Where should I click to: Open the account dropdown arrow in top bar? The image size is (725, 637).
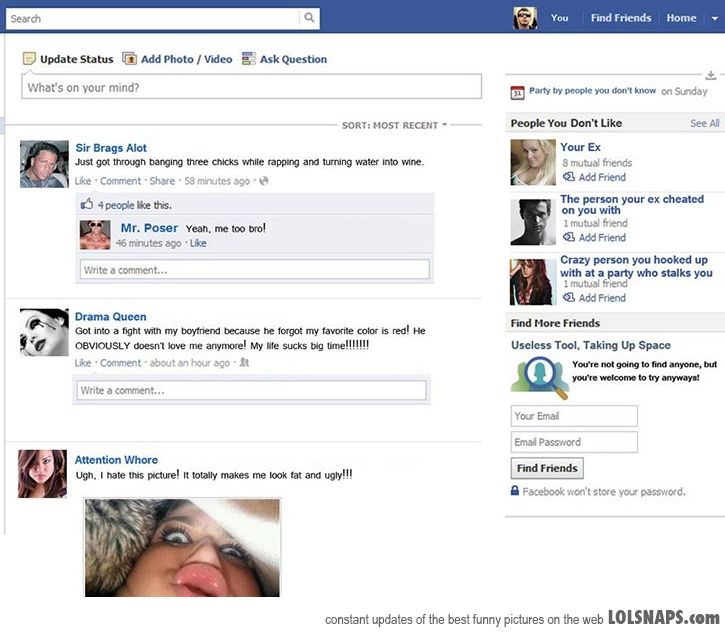(x=715, y=18)
